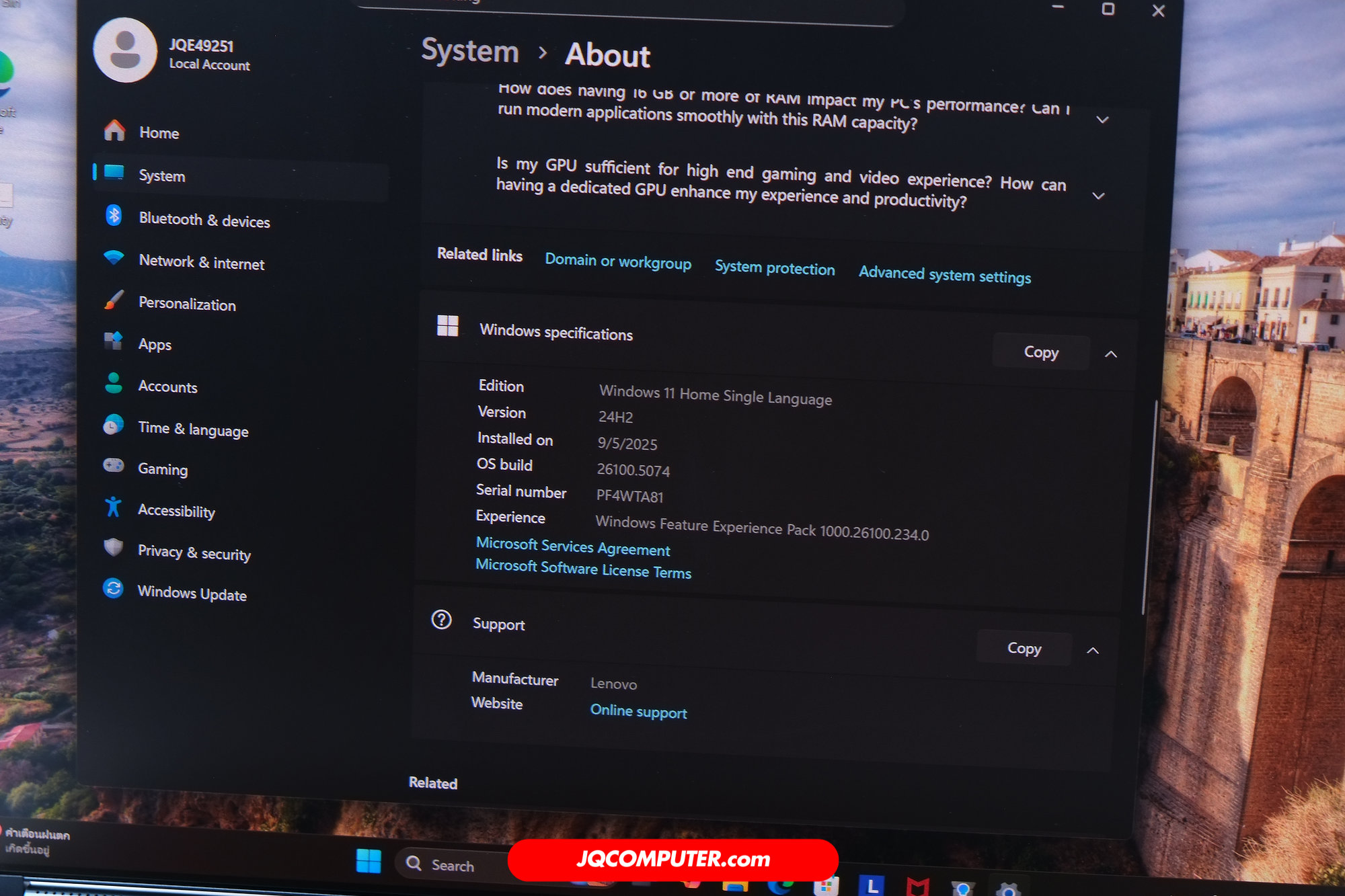The width and height of the screenshot is (1345, 896).
Task: Copy the Support section details
Action: 1024,648
